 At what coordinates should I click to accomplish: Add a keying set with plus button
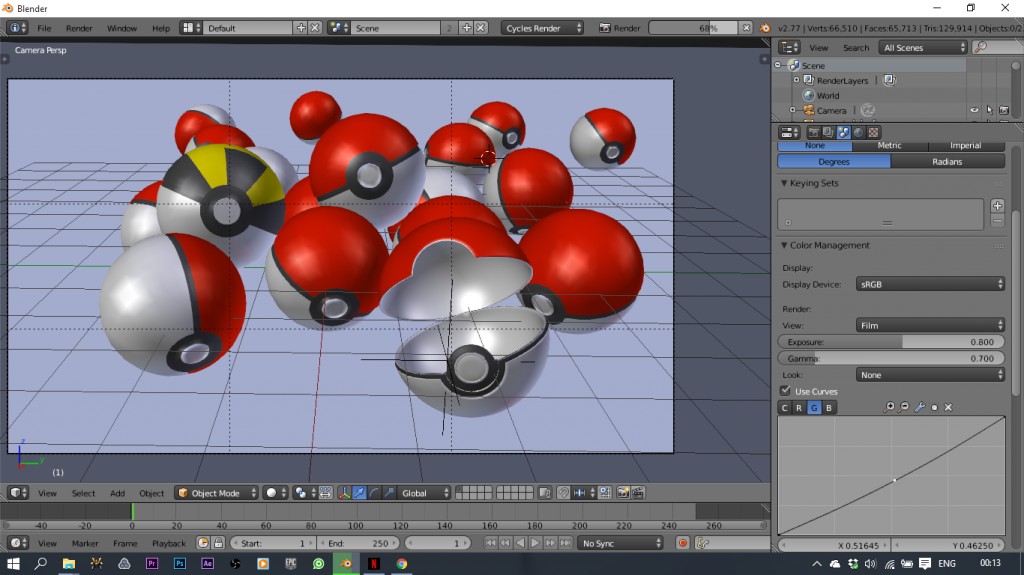point(997,205)
